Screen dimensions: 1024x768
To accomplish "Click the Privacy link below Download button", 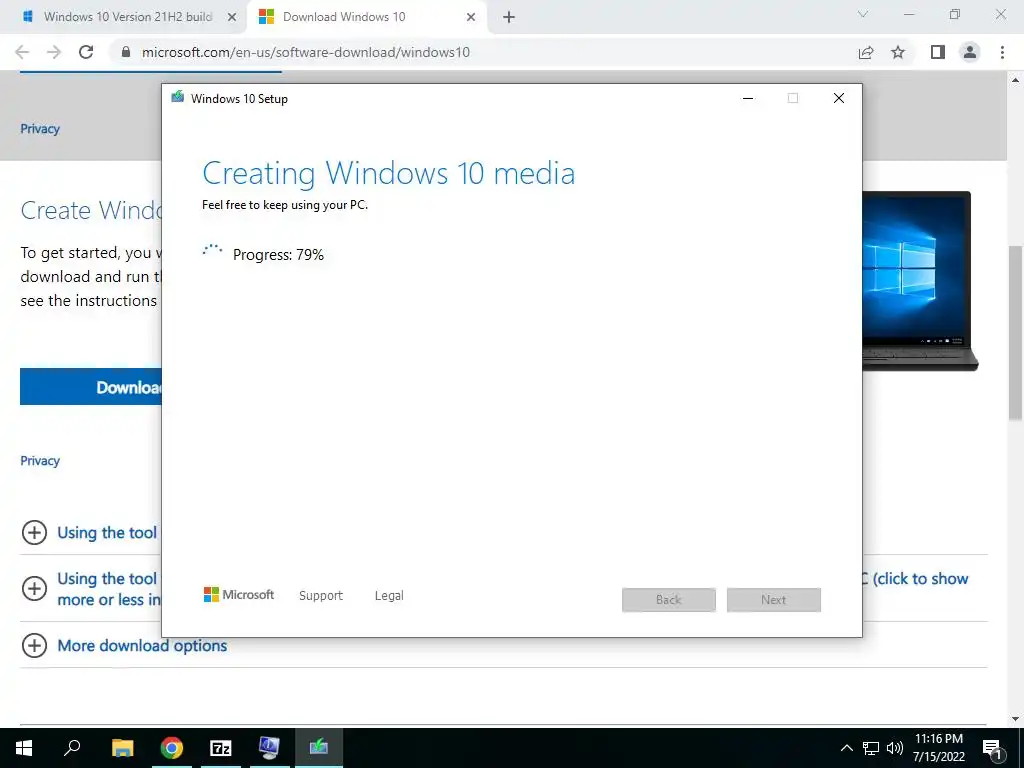I will tap(40, 460).
